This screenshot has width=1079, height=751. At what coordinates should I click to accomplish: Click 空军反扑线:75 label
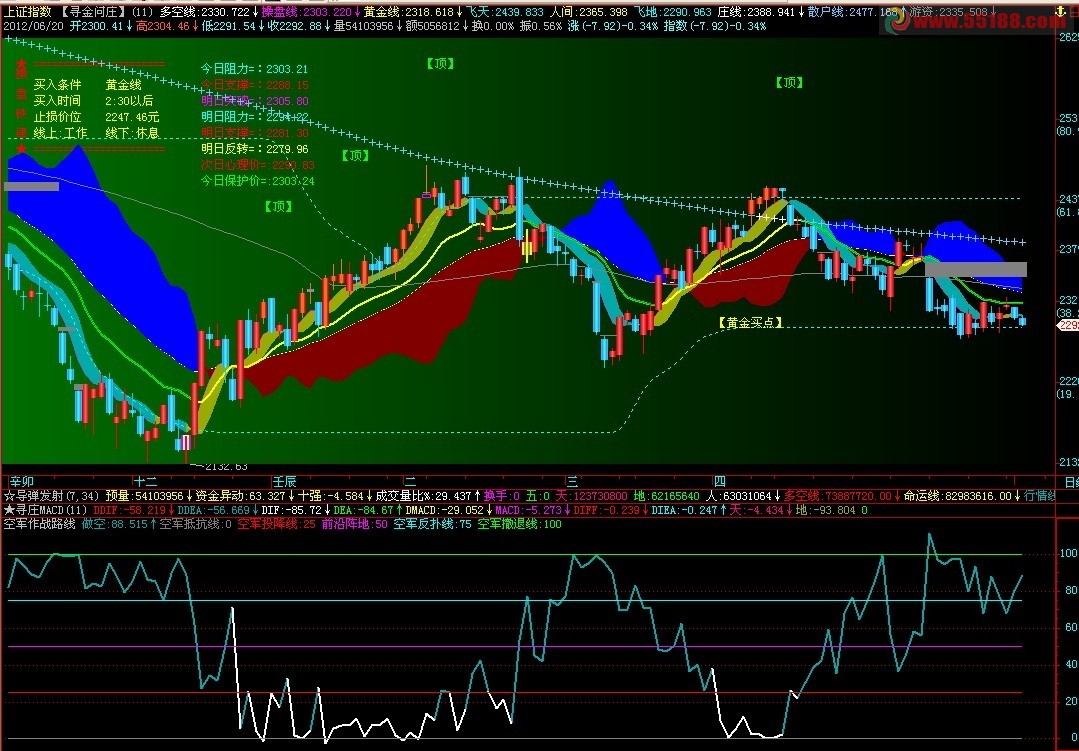(432, 525)
